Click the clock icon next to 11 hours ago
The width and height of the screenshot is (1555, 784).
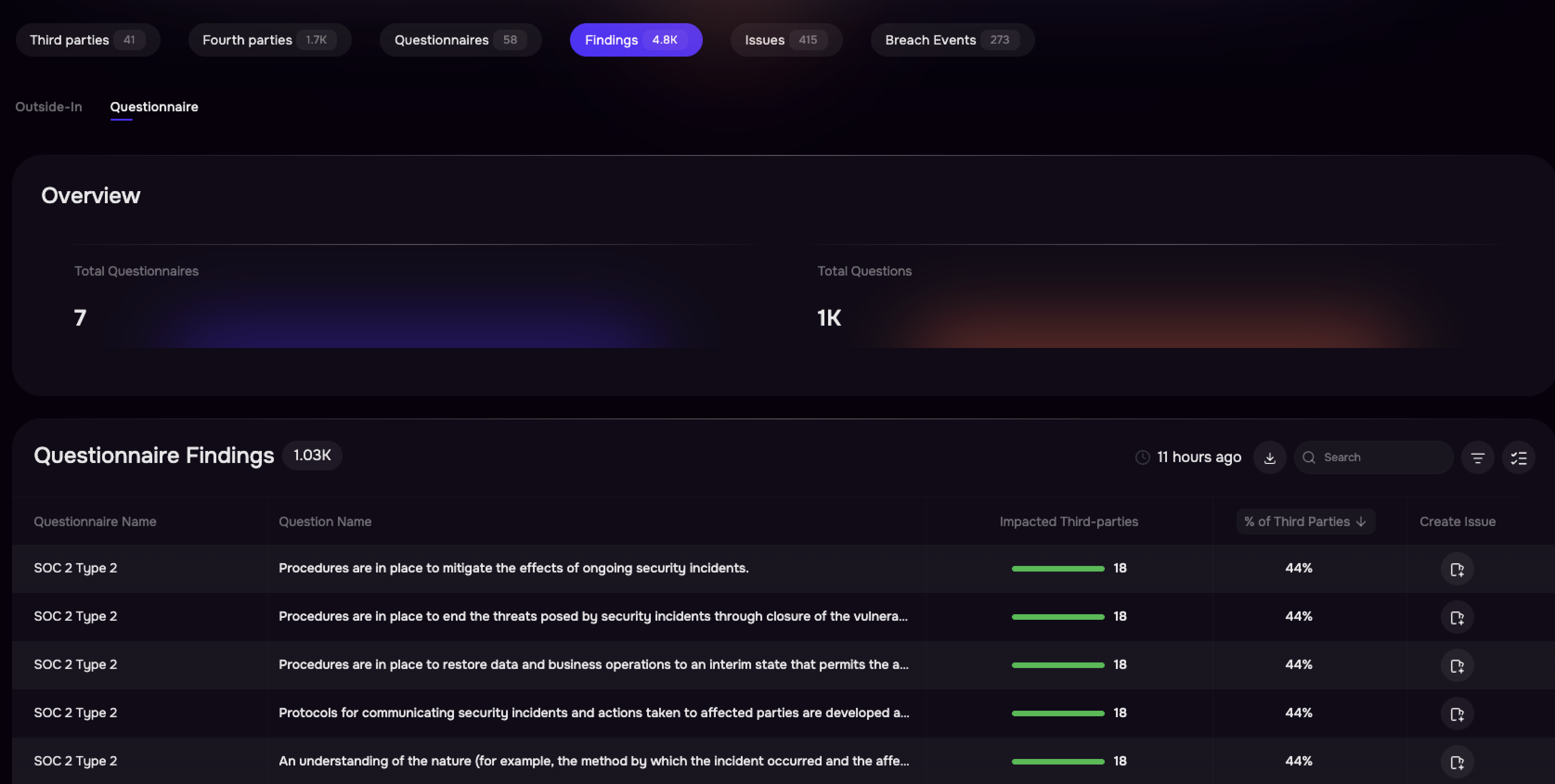pos(1142,458)
